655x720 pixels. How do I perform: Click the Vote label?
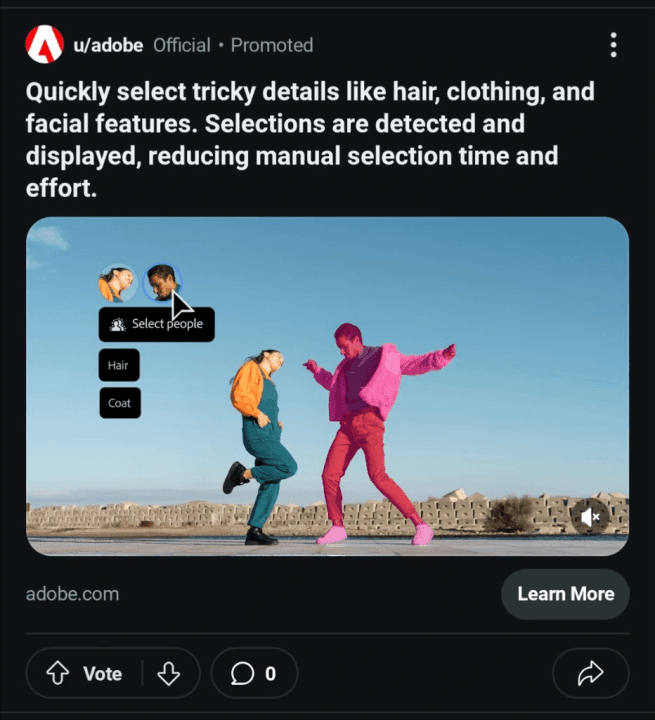[102, 674]
